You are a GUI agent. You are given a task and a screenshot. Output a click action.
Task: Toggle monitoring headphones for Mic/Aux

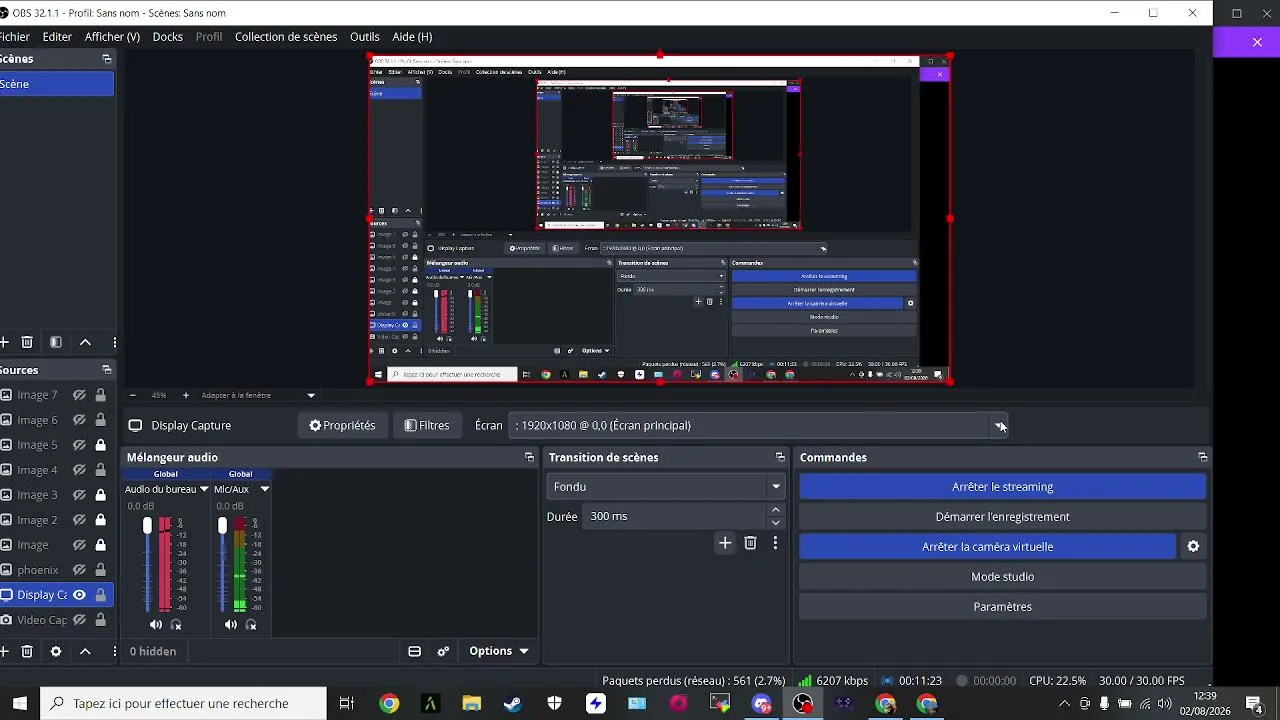click(251, 625)
